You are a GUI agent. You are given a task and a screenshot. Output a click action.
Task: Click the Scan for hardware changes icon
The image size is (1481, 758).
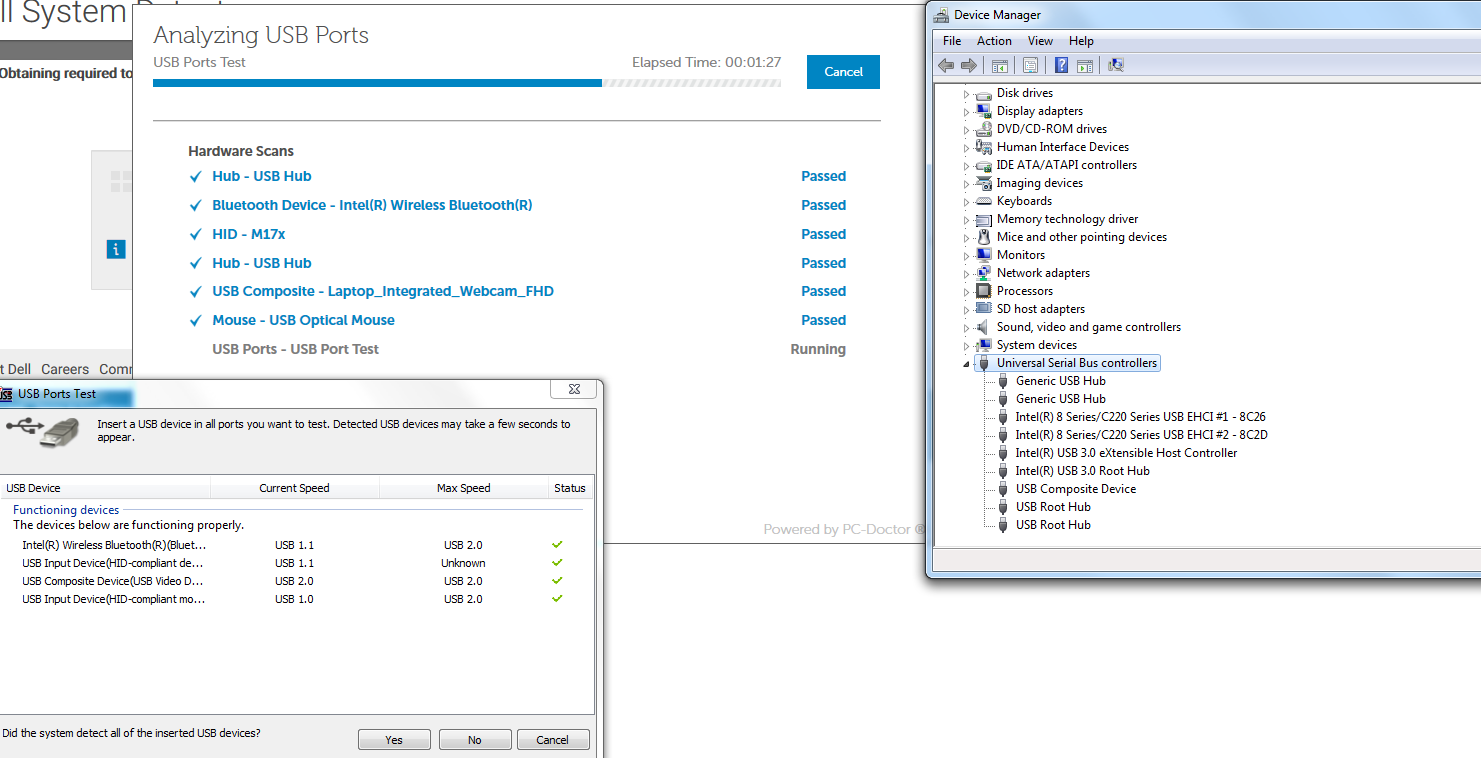tap(1116, 65)
